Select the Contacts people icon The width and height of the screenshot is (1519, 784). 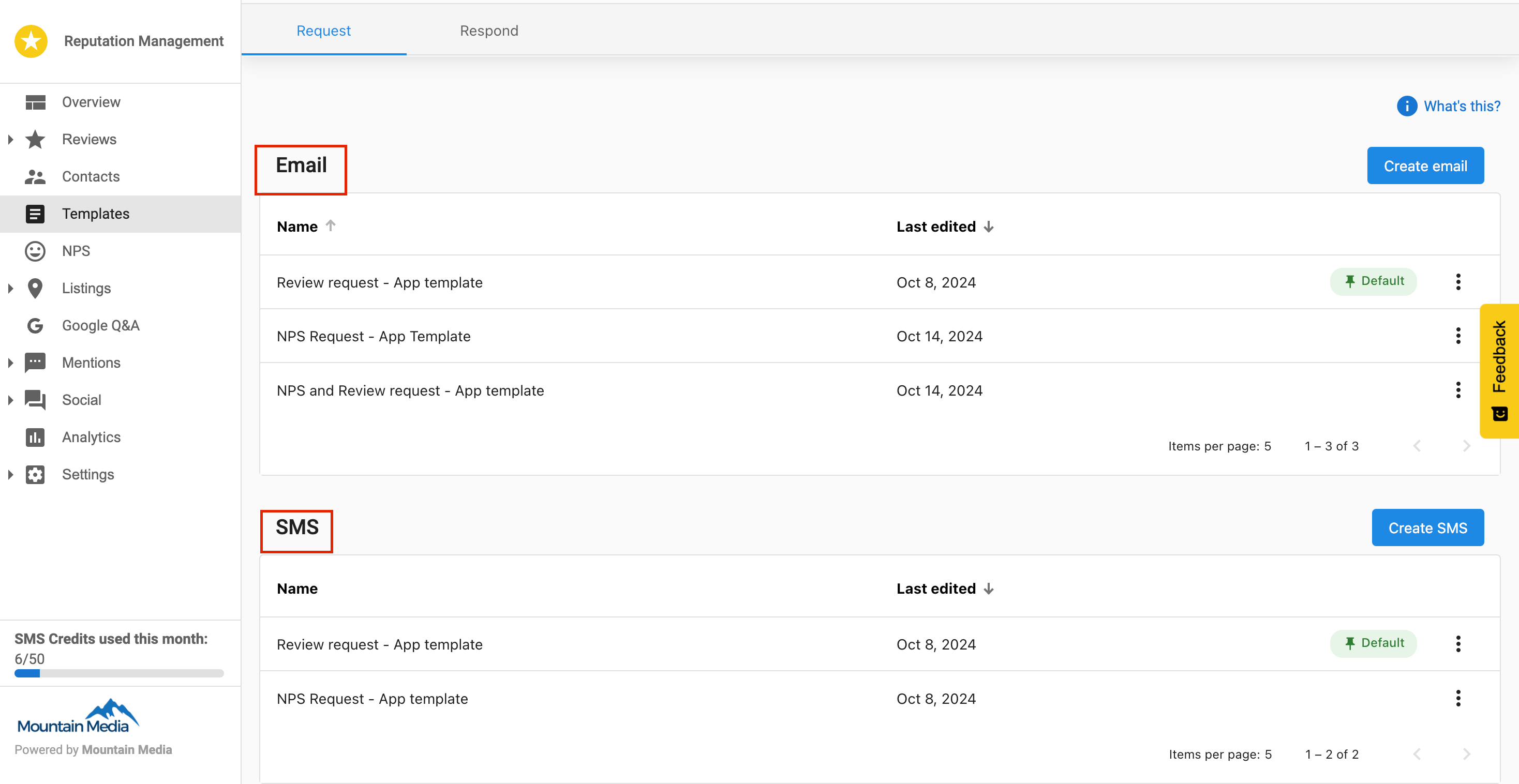[x=35, y=176]
